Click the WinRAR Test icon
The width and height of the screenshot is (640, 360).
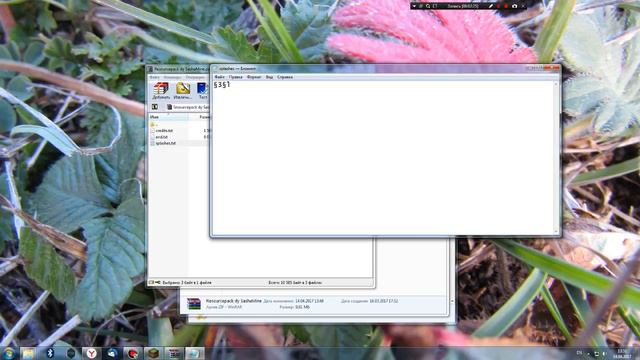click(x=203, y=91)
